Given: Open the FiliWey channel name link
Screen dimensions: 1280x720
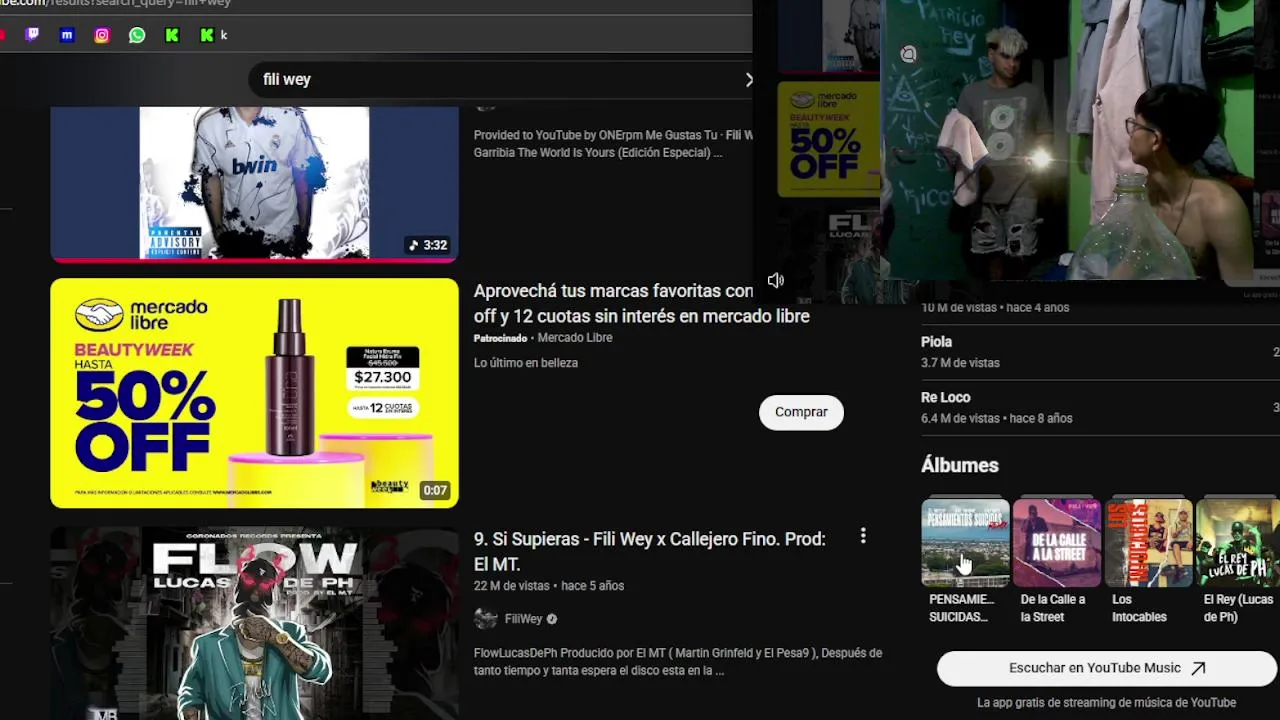Looking at the screenshot, I should (x=523, y=619).
